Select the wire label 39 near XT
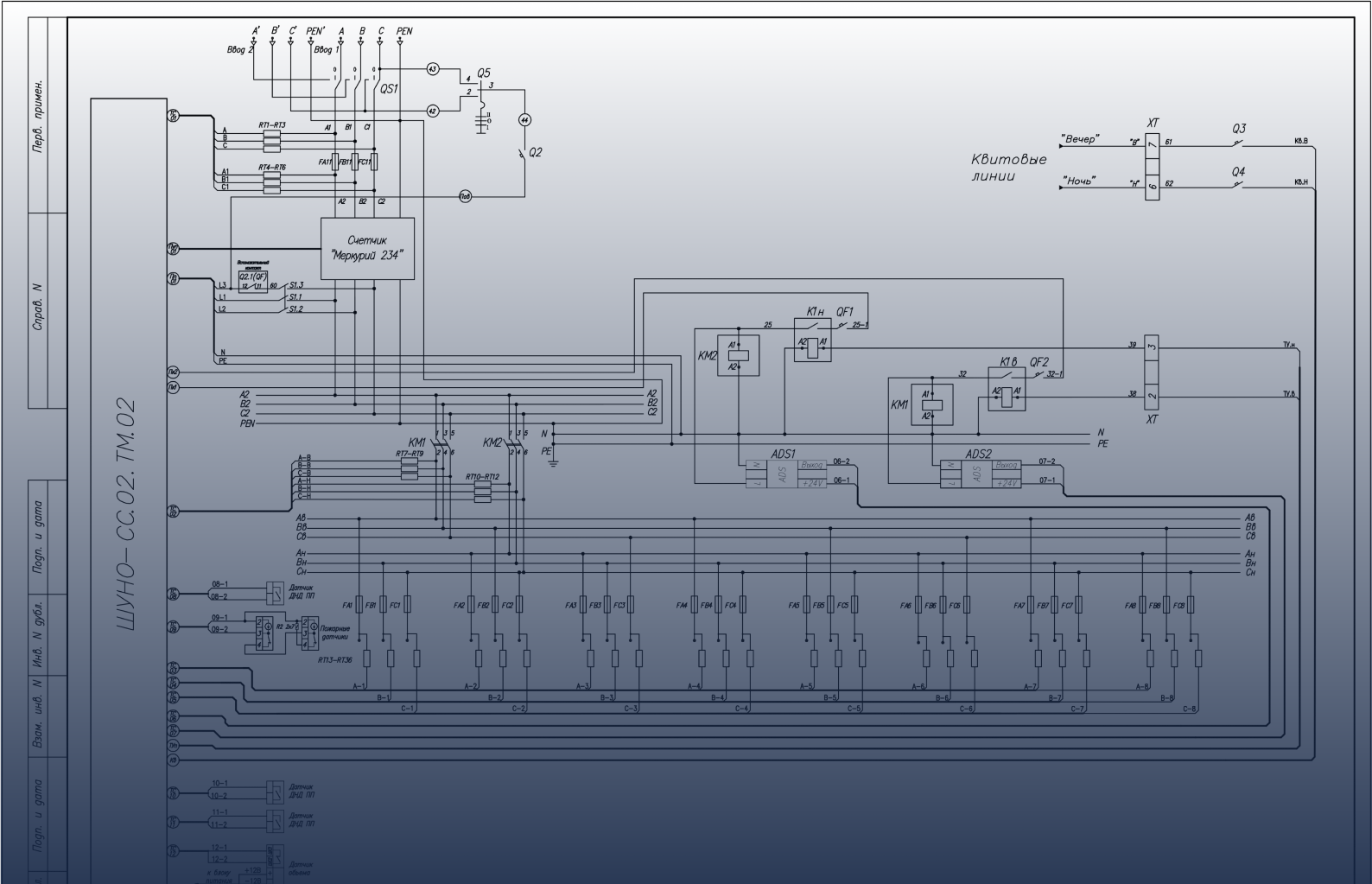 click(1133, 345)
